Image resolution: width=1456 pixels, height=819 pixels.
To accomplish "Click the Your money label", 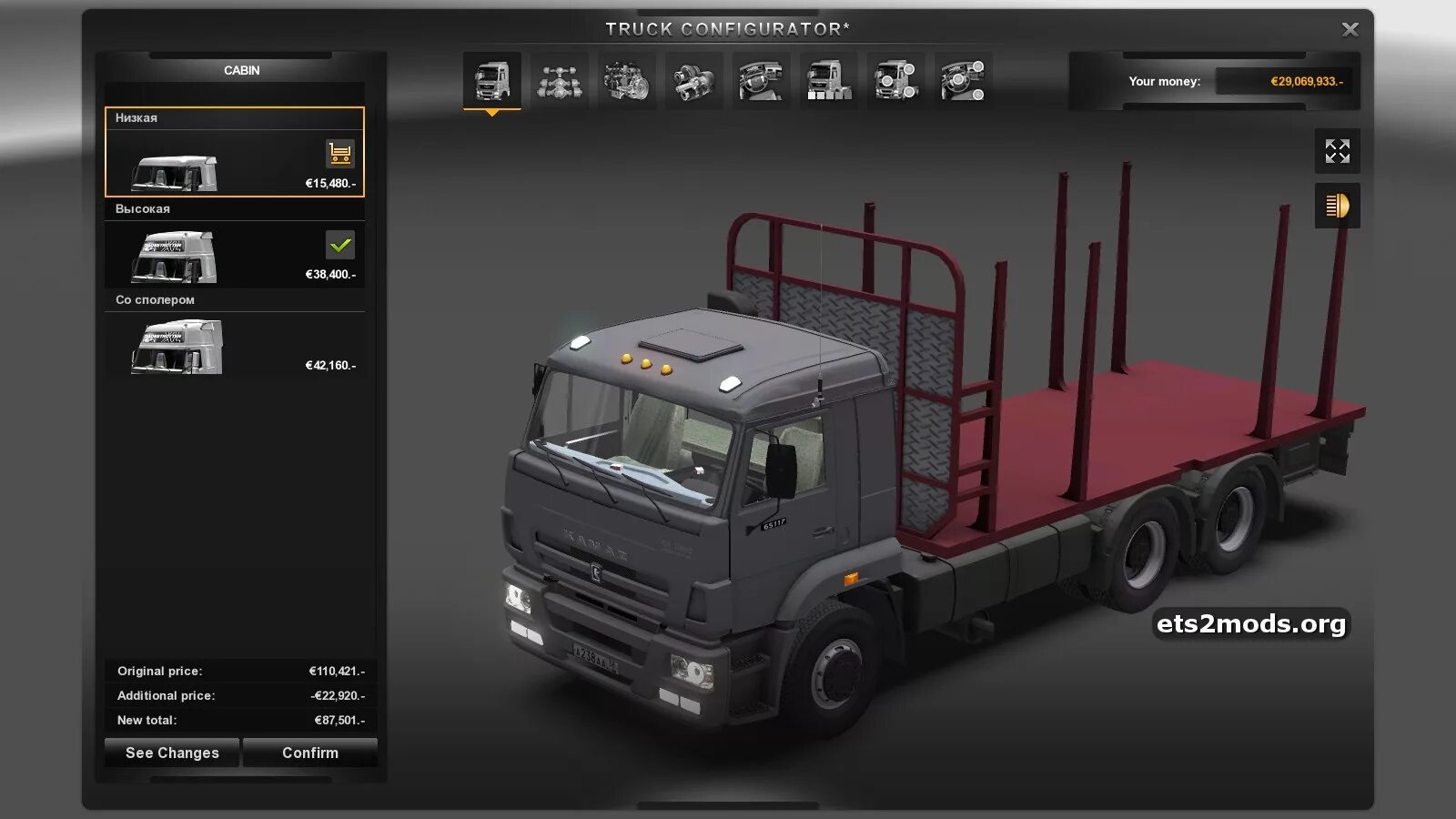I will [x=1165, y=81].
